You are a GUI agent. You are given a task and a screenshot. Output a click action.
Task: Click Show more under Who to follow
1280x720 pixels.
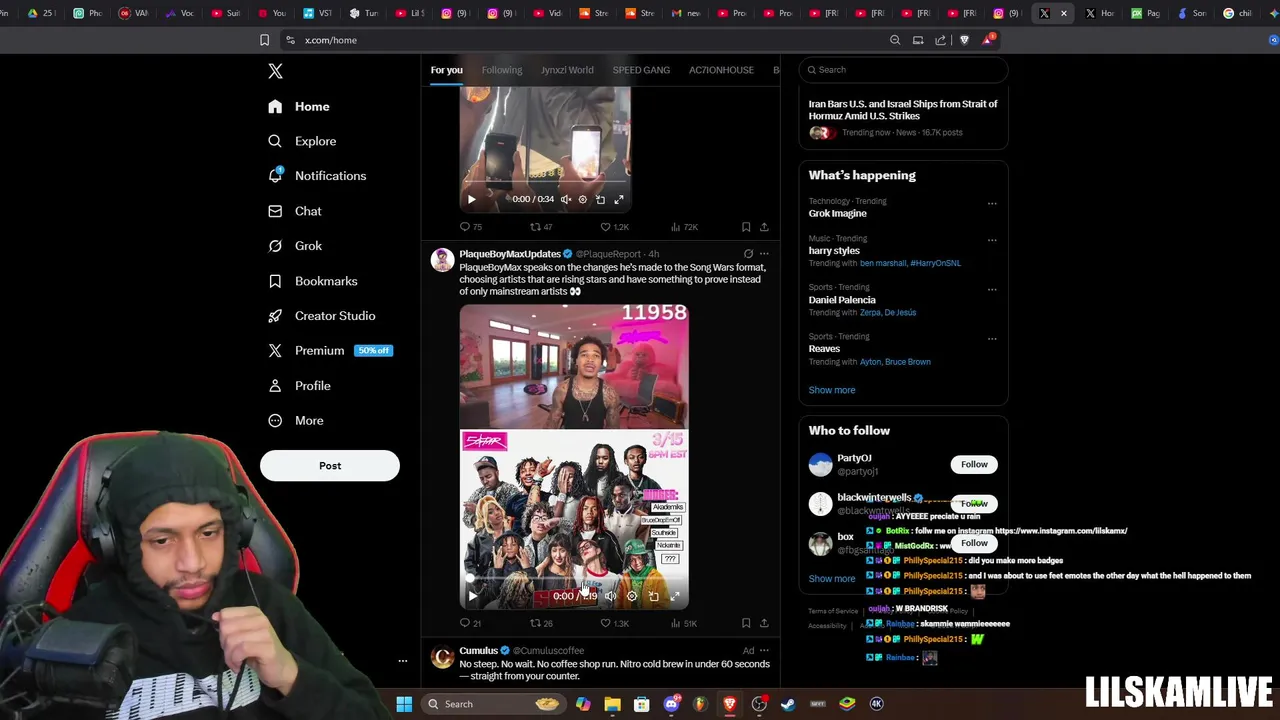point(832,579)
